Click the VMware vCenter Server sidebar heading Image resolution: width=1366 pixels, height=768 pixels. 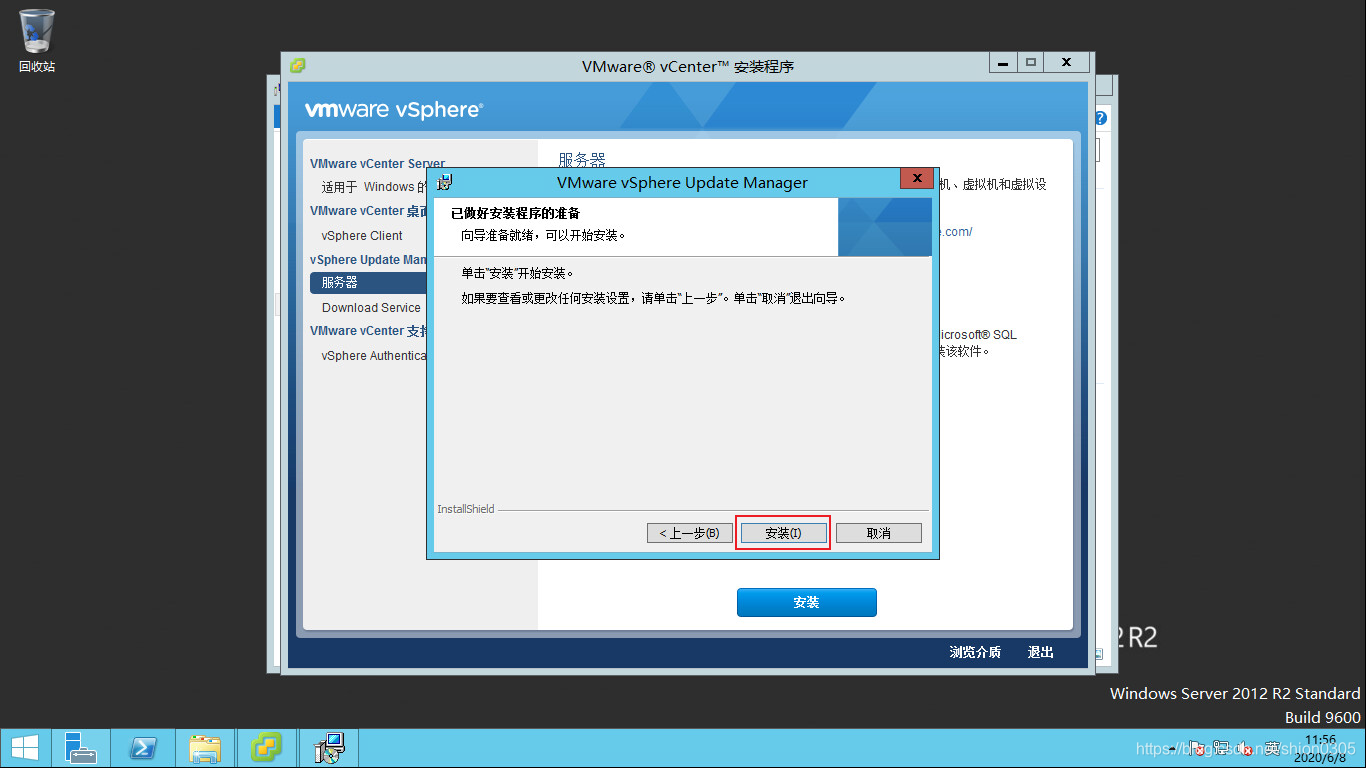(x=377, y=164)
